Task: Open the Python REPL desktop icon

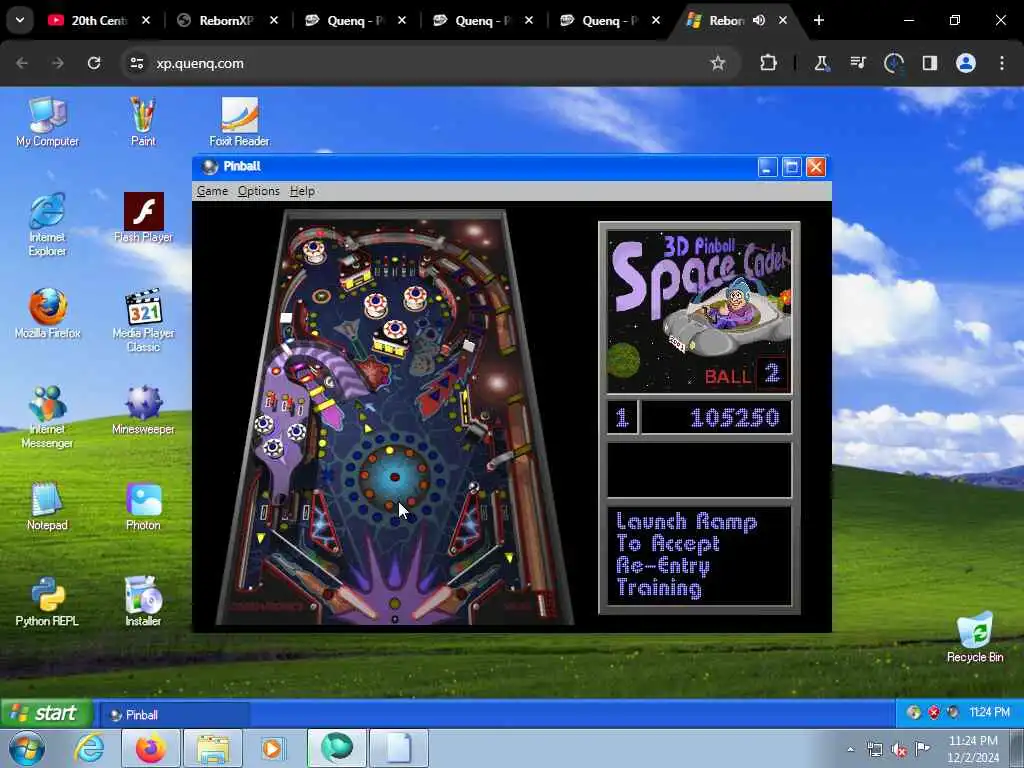Action: 47,601
